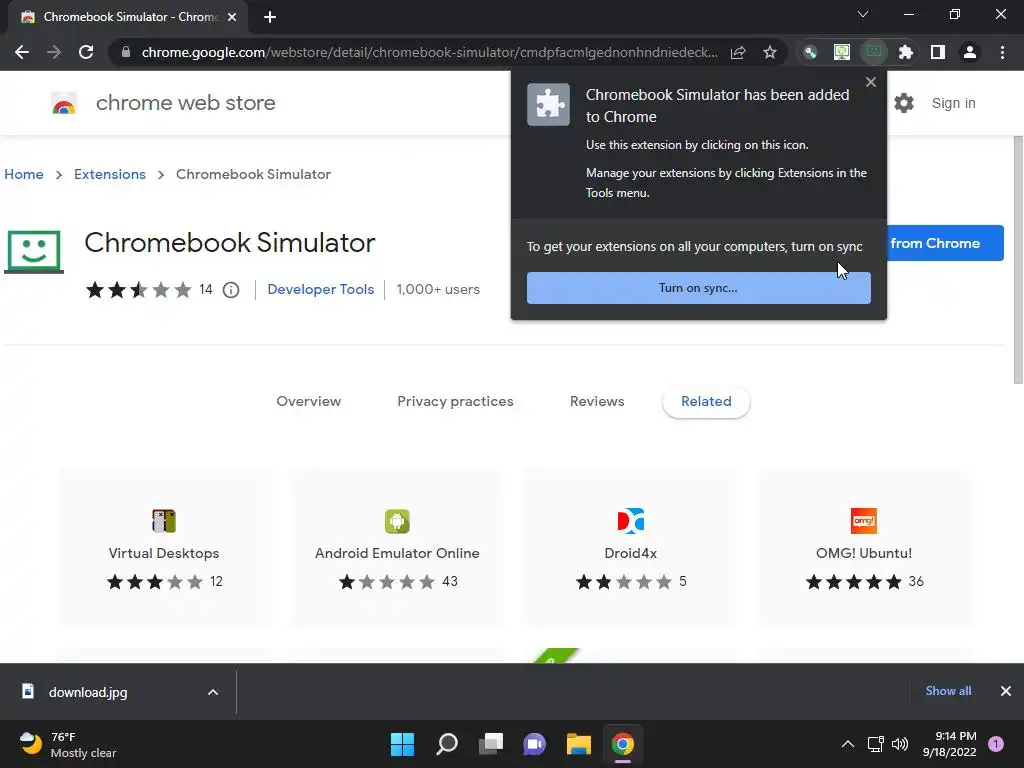Click Turn on sync button

[x=699, y=288]
